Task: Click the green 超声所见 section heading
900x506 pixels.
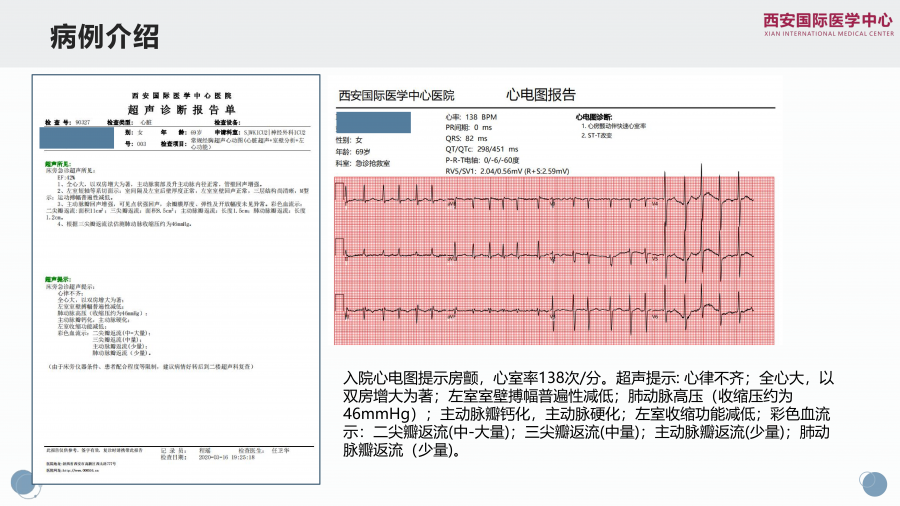Action: (x=57, y=161)
